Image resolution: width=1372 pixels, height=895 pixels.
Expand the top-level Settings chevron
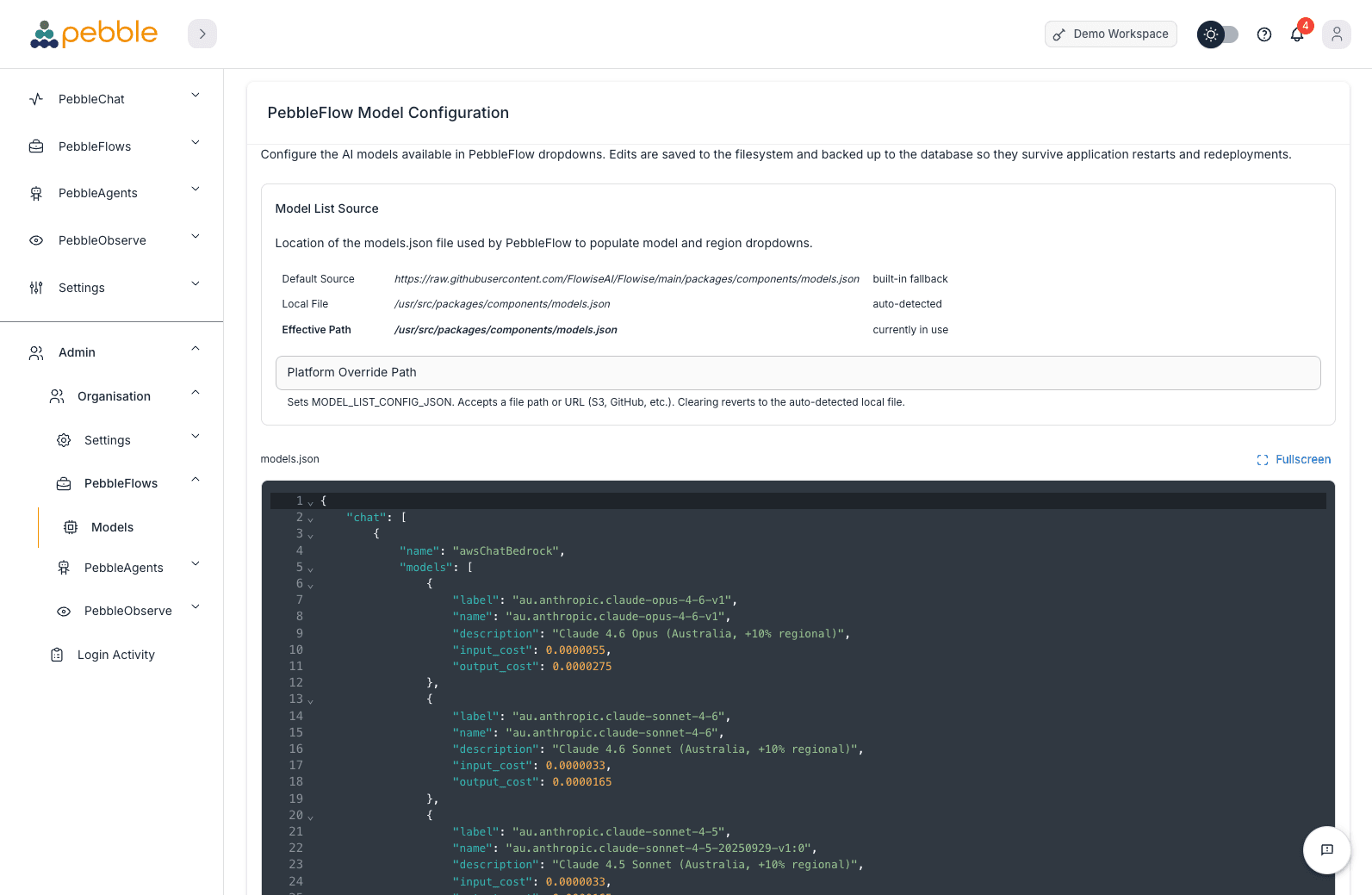[196, 283]
